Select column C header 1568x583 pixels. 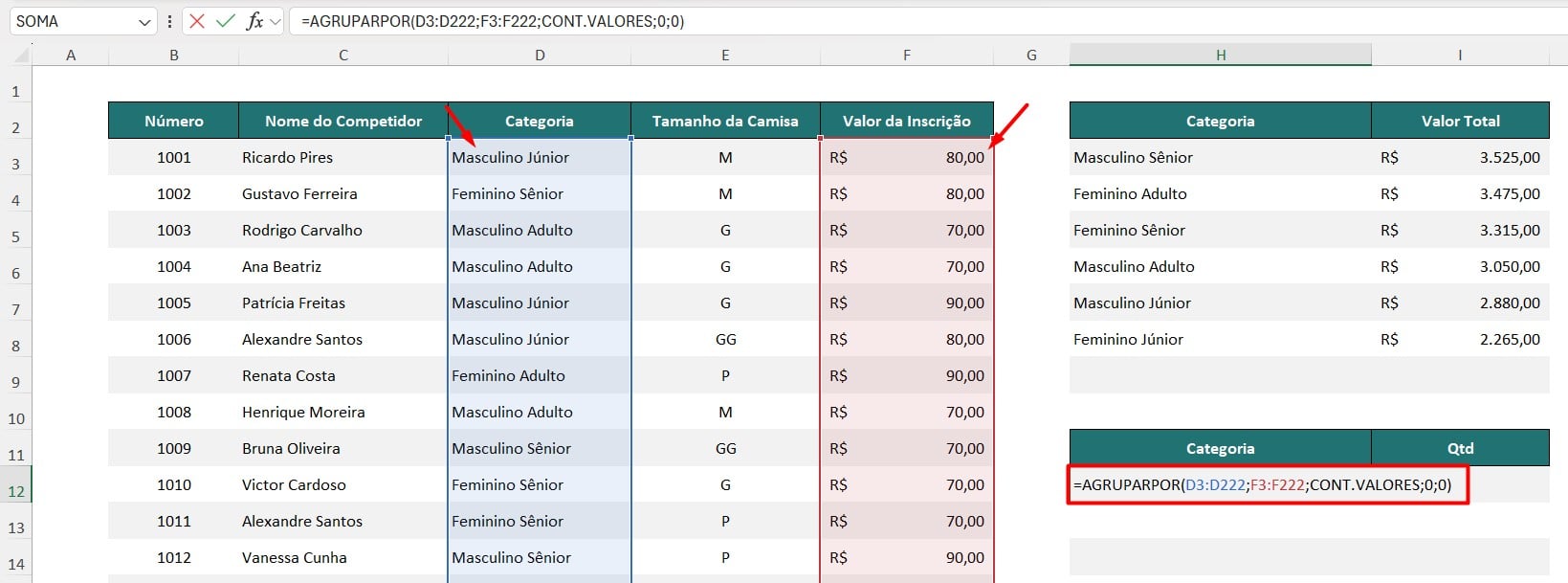(x=343, y=56)
